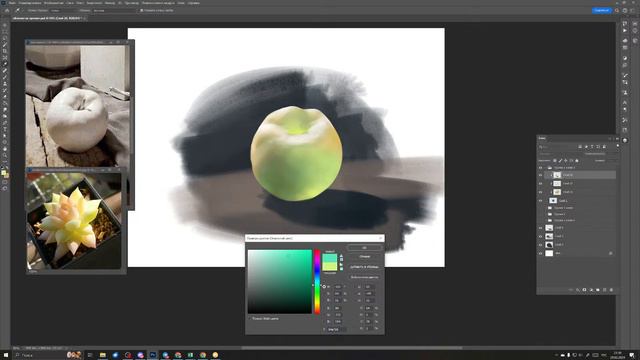Click Add to Swatches button

364,267
